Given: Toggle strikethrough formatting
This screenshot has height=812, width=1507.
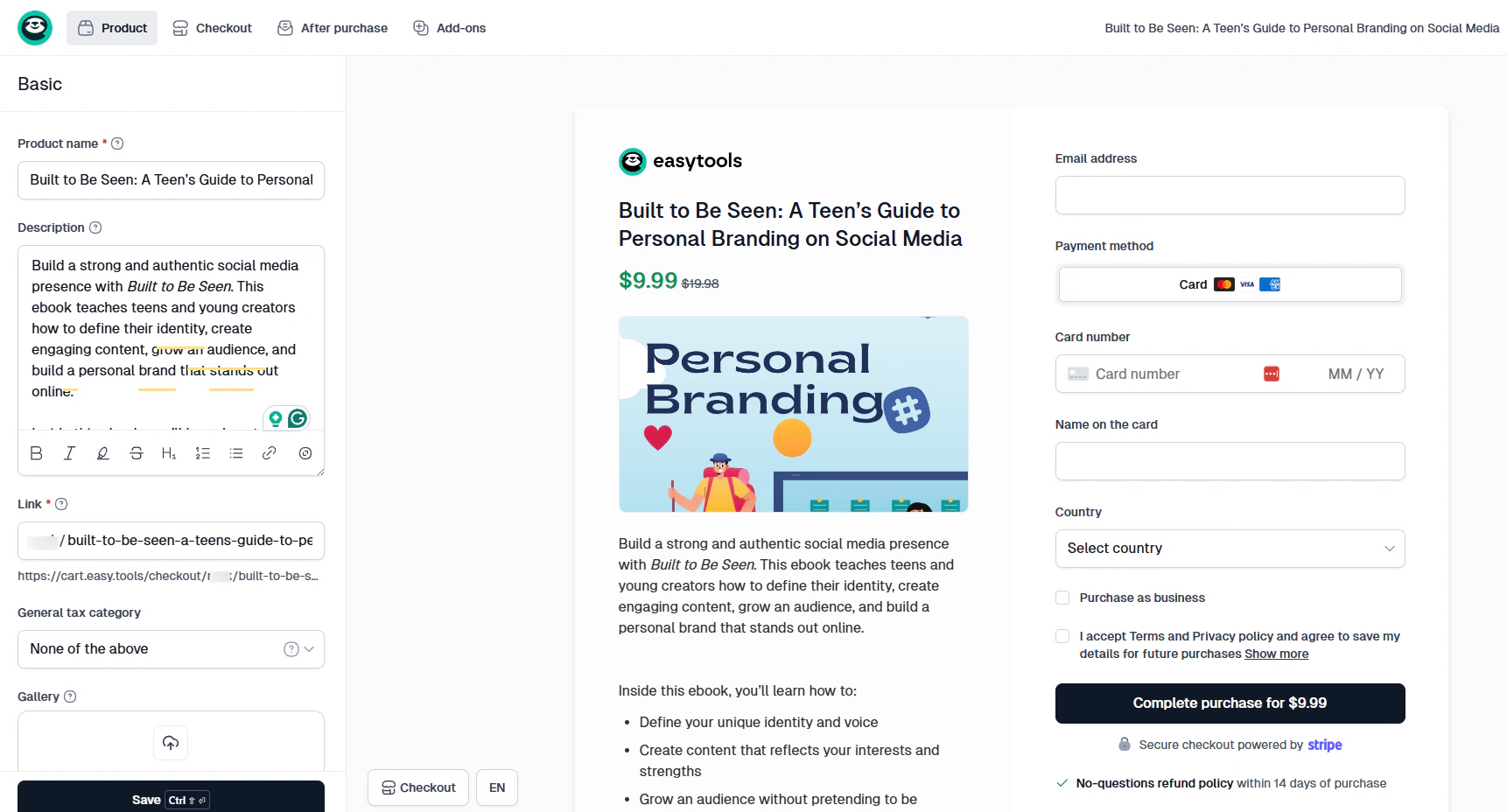Looking at the screenshot, I should [137, 453].
